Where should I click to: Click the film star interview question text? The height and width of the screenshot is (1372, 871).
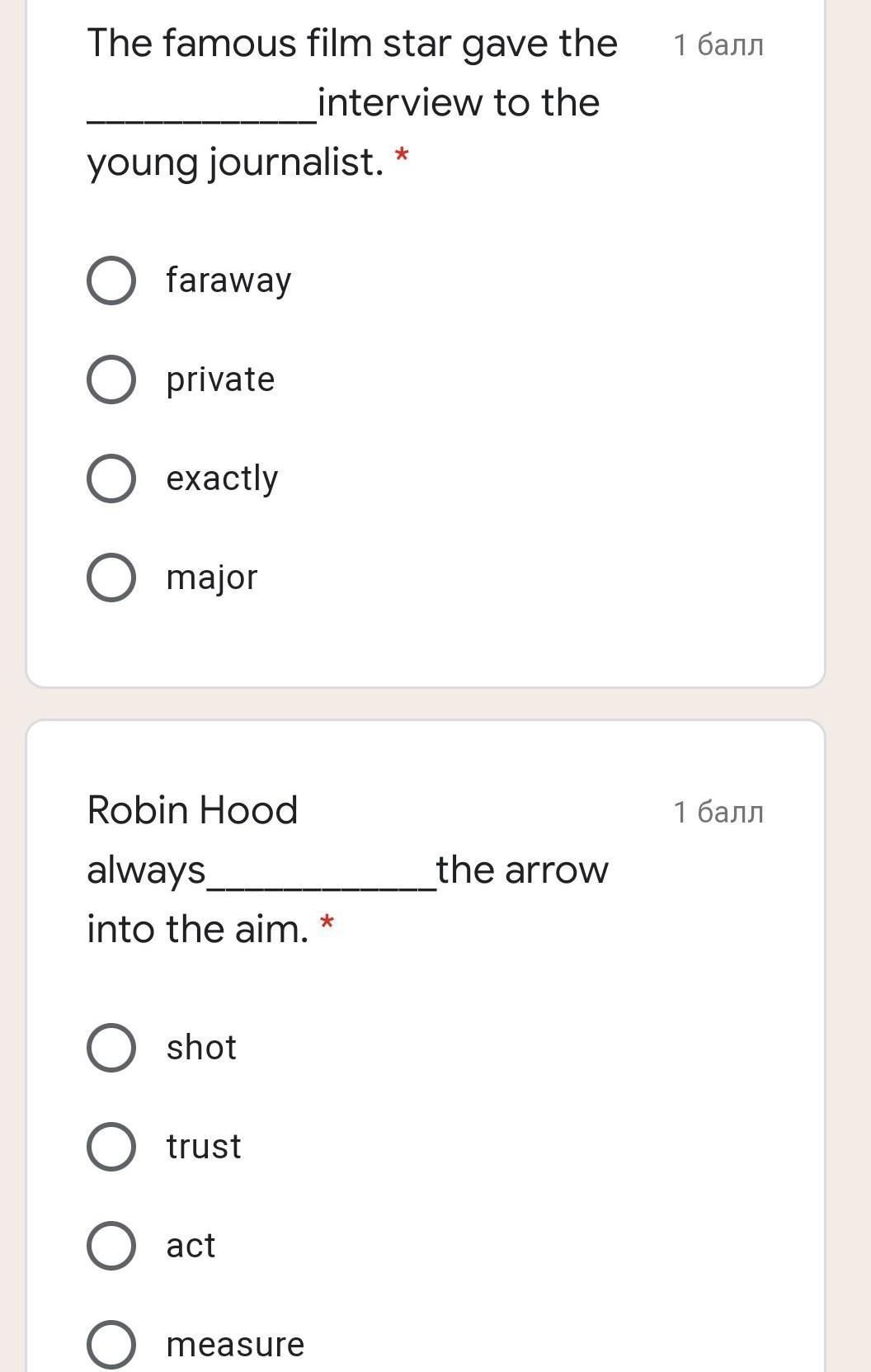(x=351, y=102)
